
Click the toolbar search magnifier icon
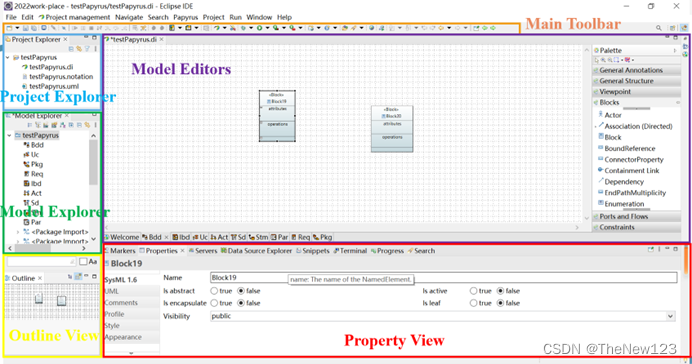[x=658, y=28]
